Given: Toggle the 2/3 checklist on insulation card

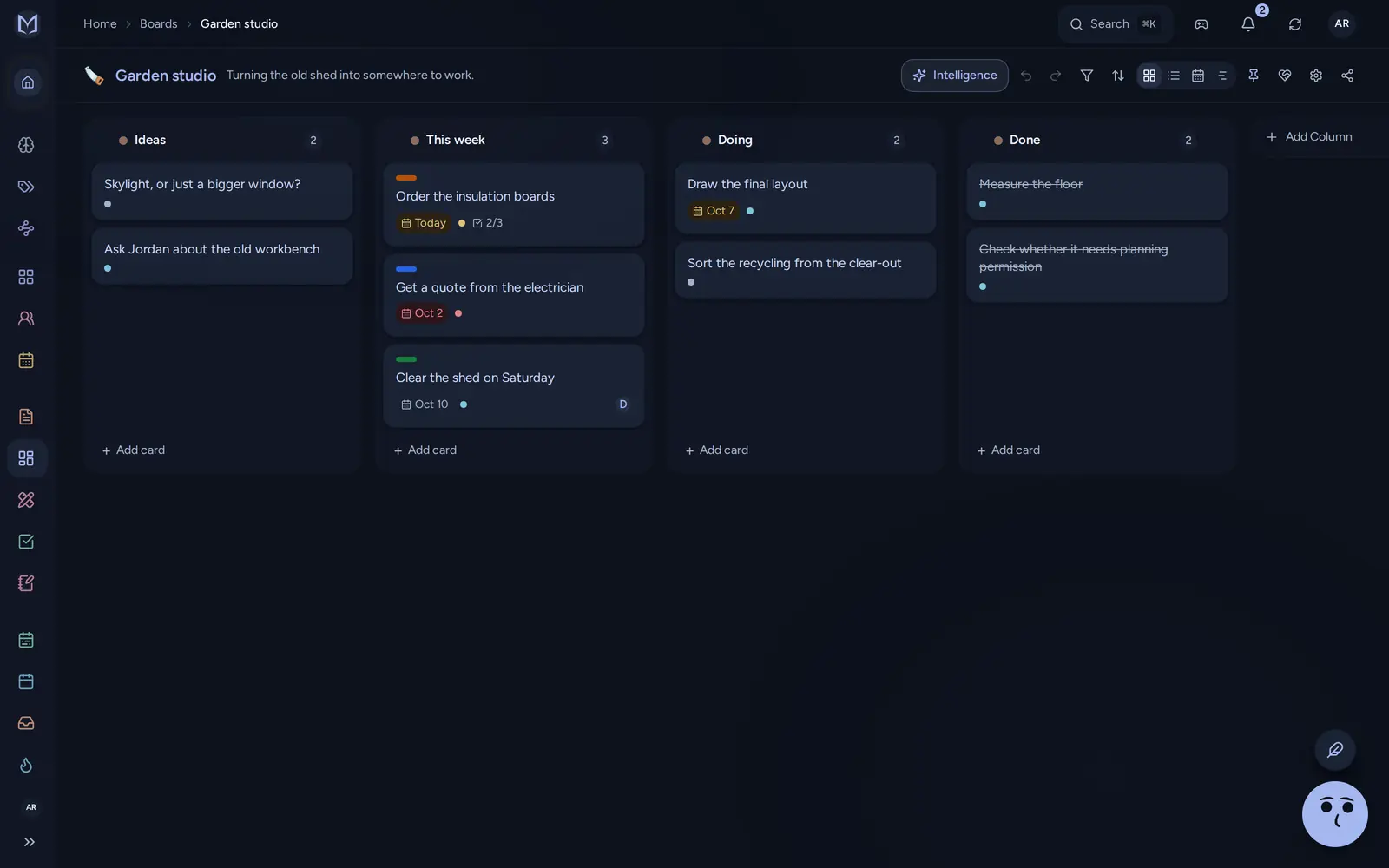Looking at the screenshot, I should [x=487, y=223].
